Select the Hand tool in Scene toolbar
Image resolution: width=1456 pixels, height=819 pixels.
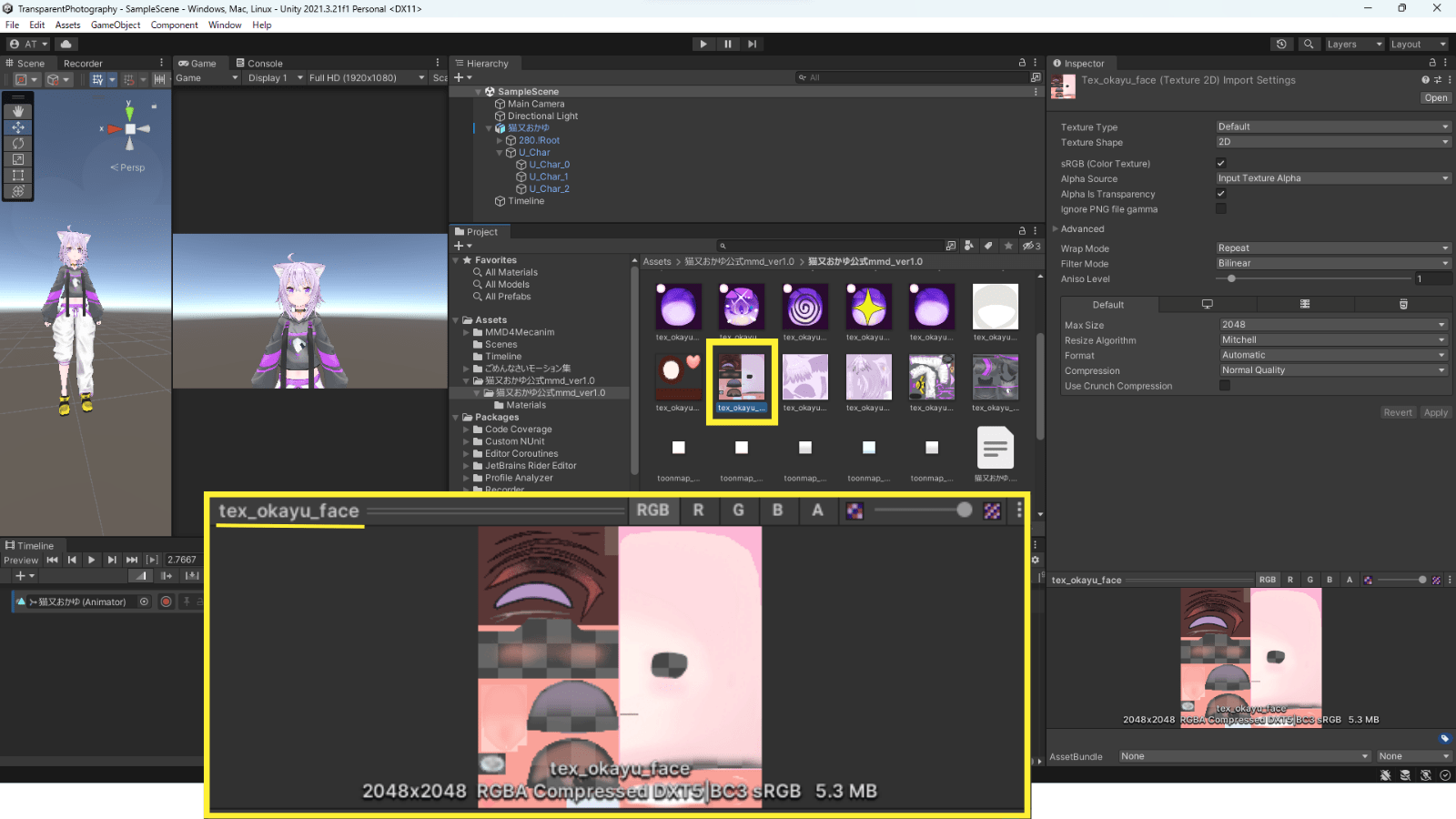(18, 111)
